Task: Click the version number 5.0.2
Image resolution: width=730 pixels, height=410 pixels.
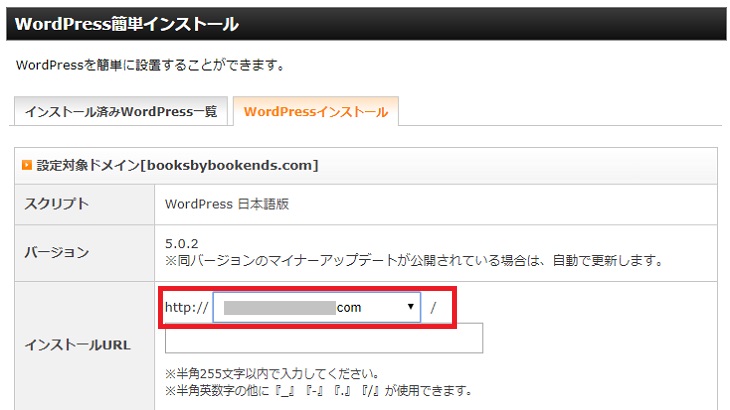Action: coord(182,243)
